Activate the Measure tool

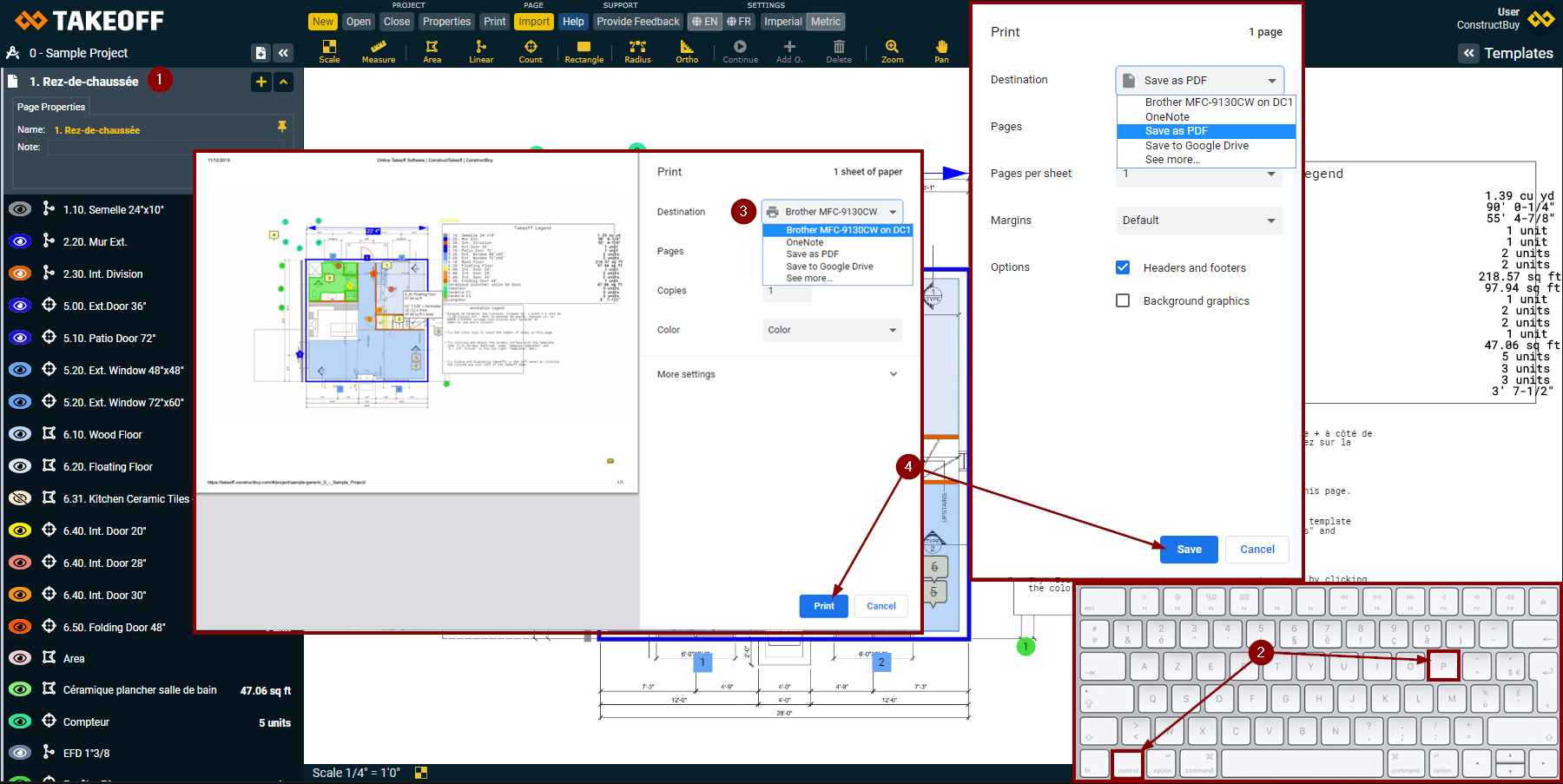(379, 50)
